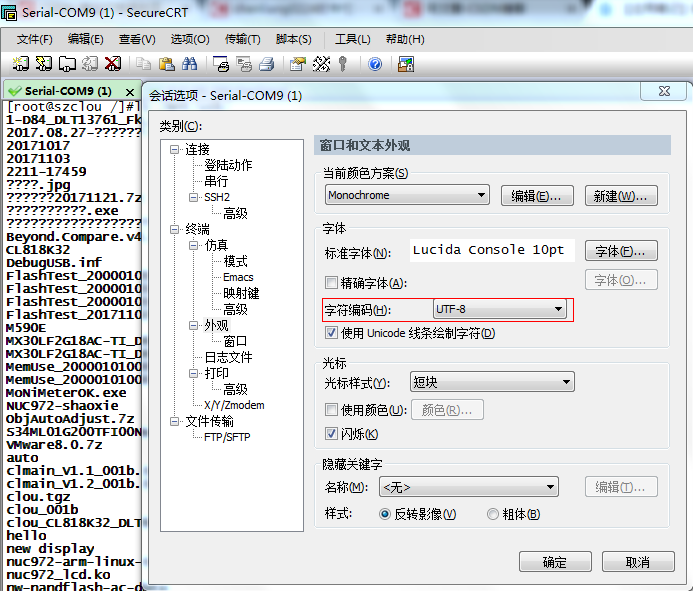Image resolution: width=693 pixels, height=591 pixels.
Task: Click the SecureFX launch icon
Action: [406, 64]
